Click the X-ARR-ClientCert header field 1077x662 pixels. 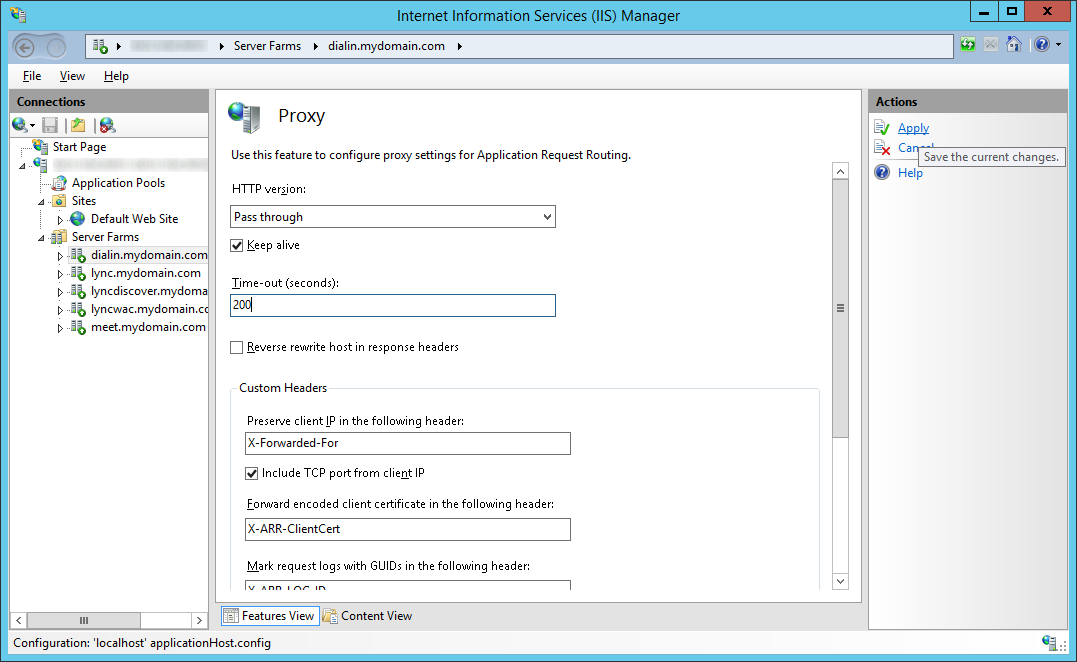point(408,529)
